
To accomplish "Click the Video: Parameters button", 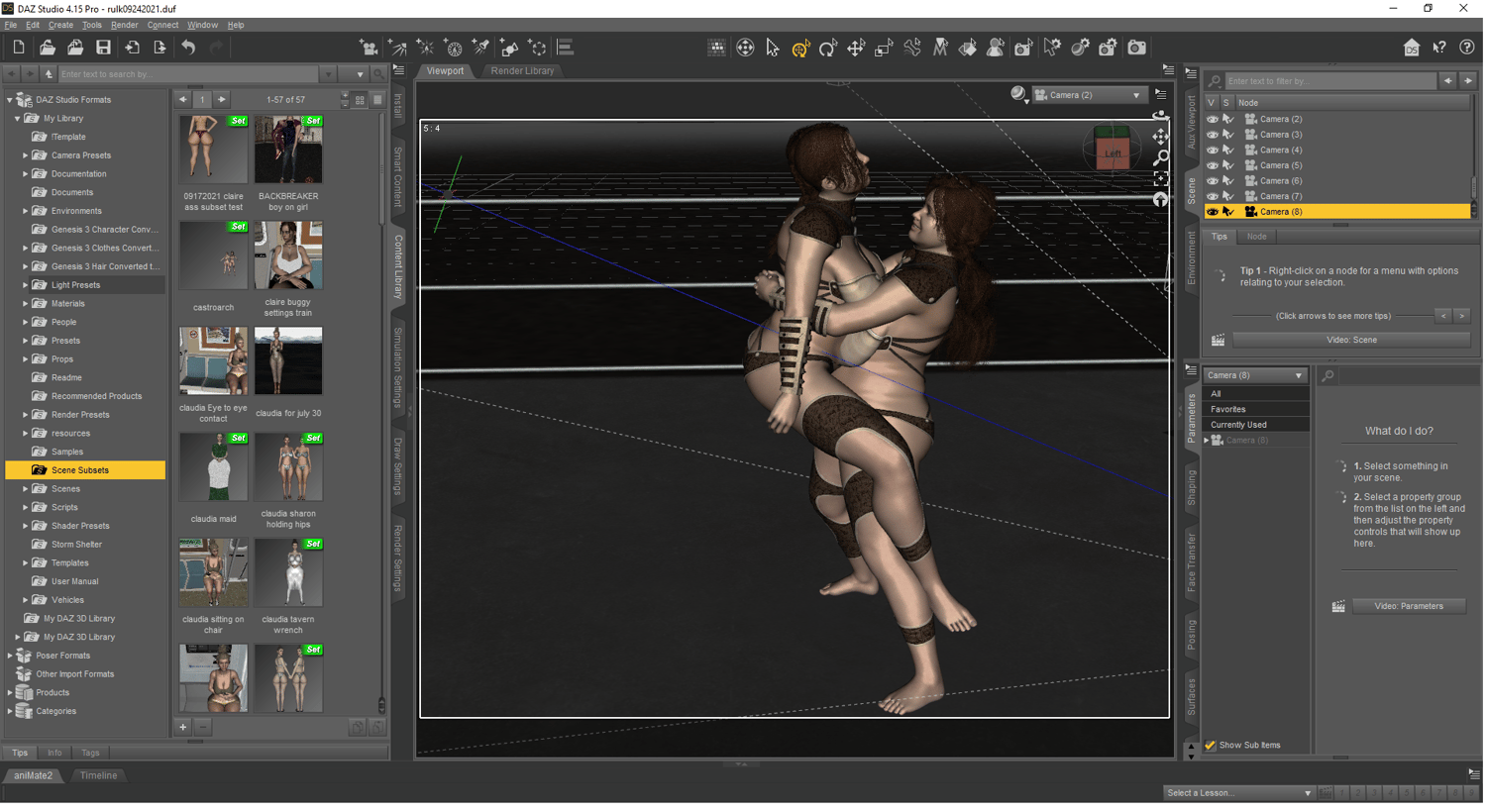I will click(x=1409, y=606).
